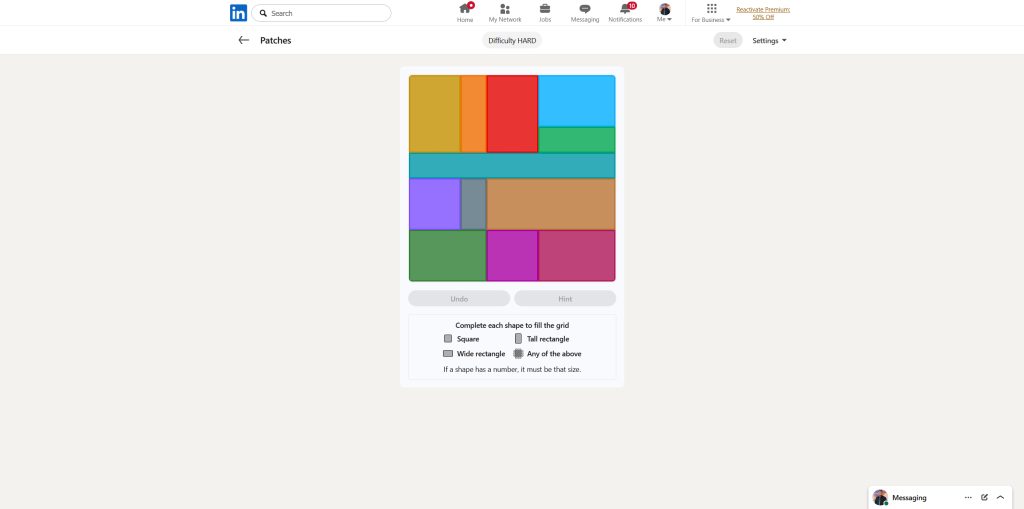Select the purple square patch
The width and height of the screenshot is (1024, 509).
(x=435, y=204)
